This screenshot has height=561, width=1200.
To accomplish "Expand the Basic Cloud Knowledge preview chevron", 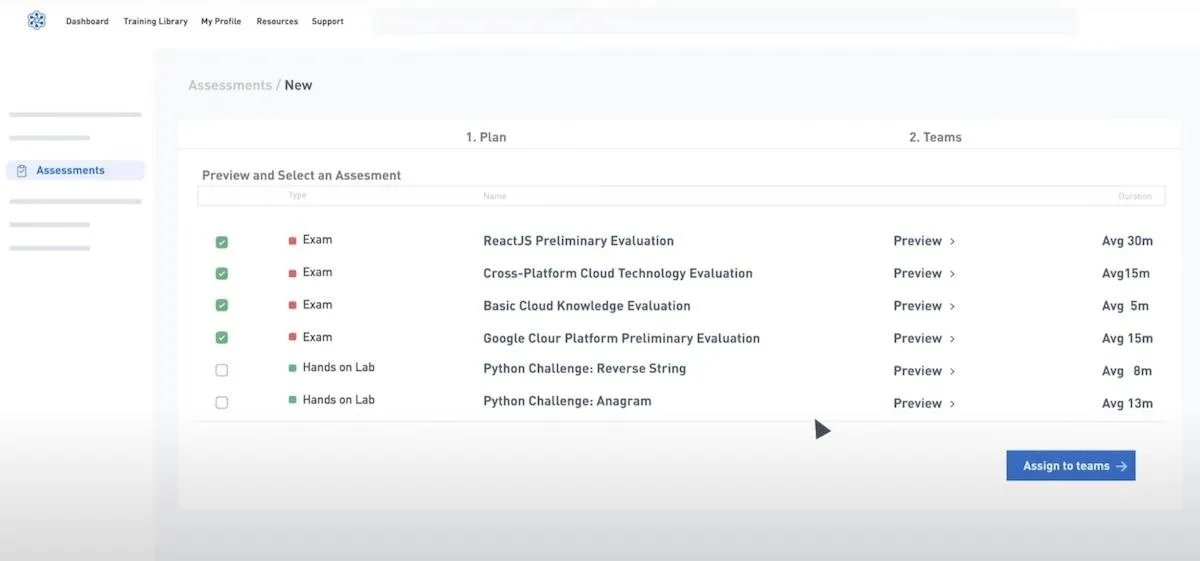I will pyautogui.click(x=952, y=306).
